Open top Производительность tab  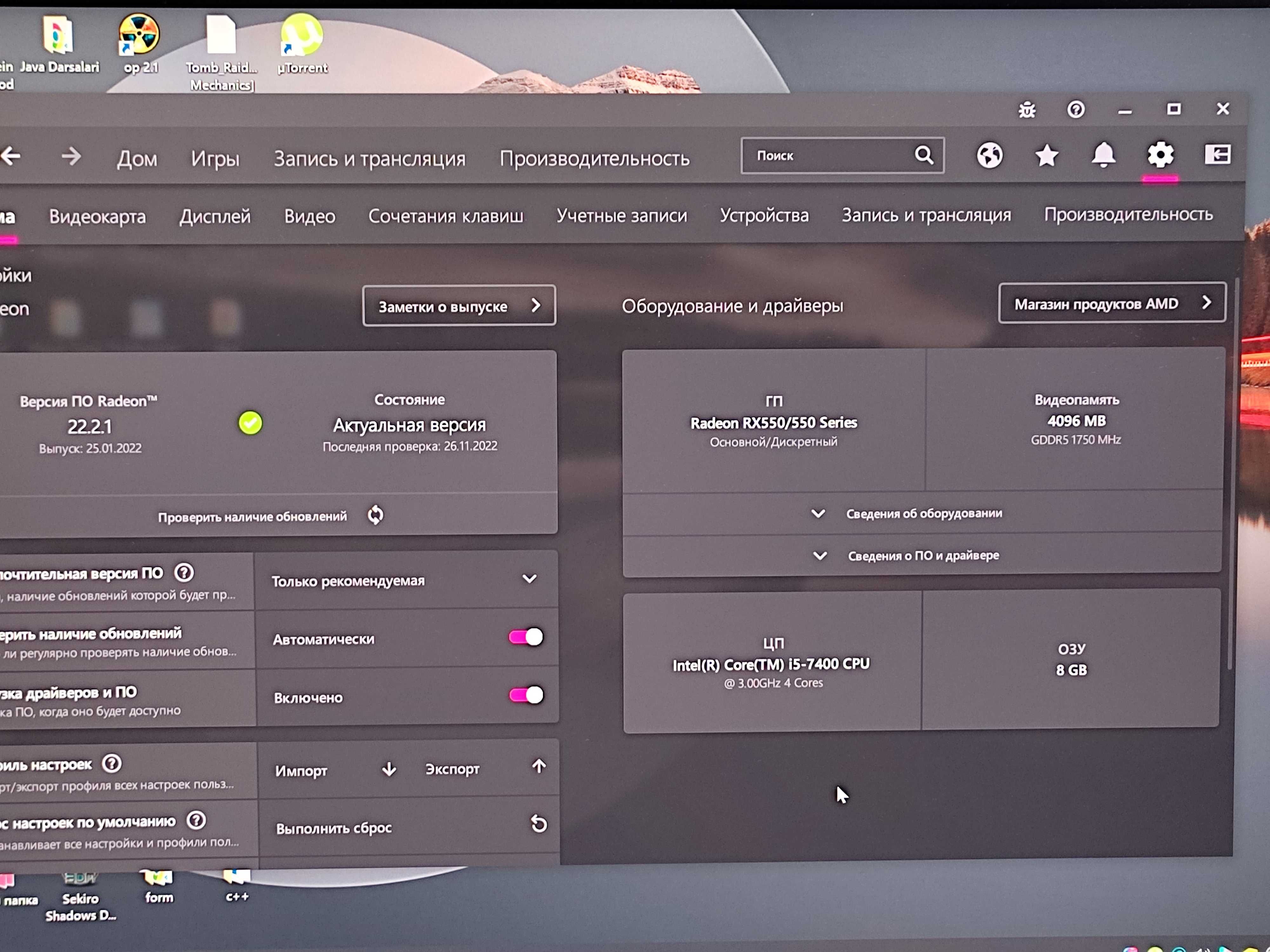tap(594, 158)
